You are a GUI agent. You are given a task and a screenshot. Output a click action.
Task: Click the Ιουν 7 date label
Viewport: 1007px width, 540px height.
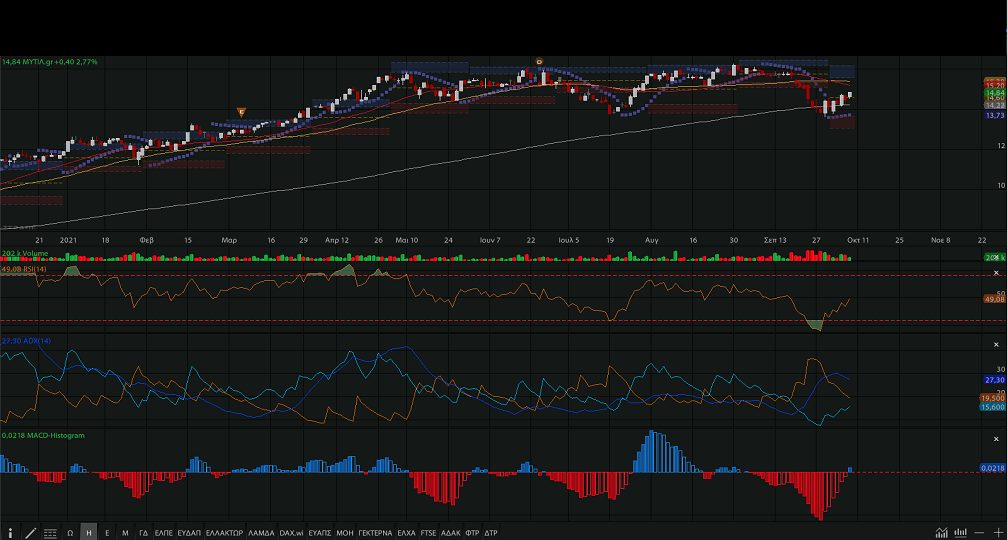tap(490, 240)
